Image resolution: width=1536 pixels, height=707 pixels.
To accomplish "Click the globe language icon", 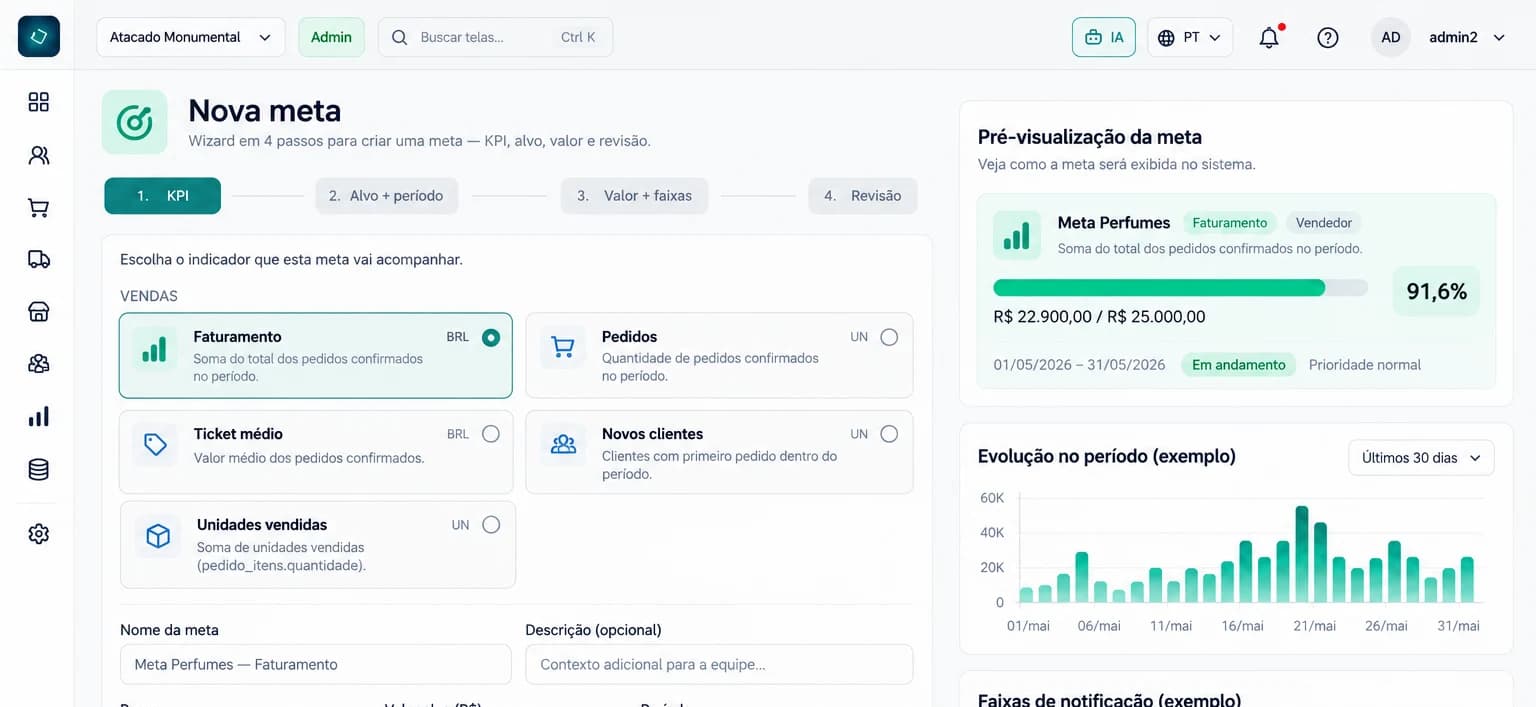I will (x=1166, y=37).
